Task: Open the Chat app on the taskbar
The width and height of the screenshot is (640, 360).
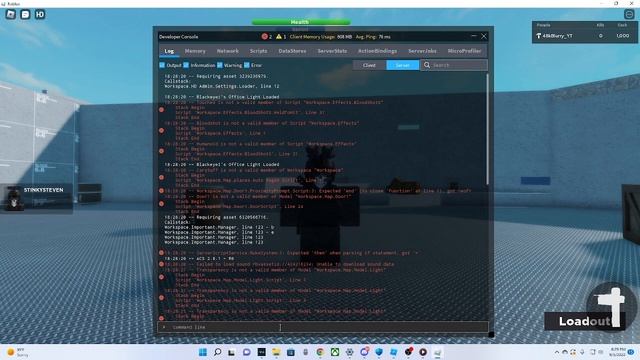Action: (x=247, y=352)
